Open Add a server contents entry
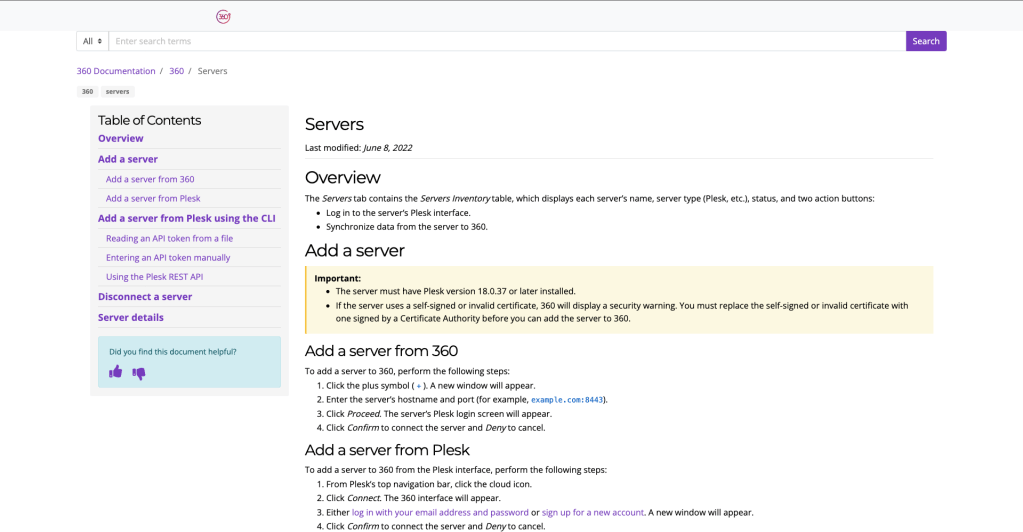Screen dimensions: 1023x532 [128, 159]
